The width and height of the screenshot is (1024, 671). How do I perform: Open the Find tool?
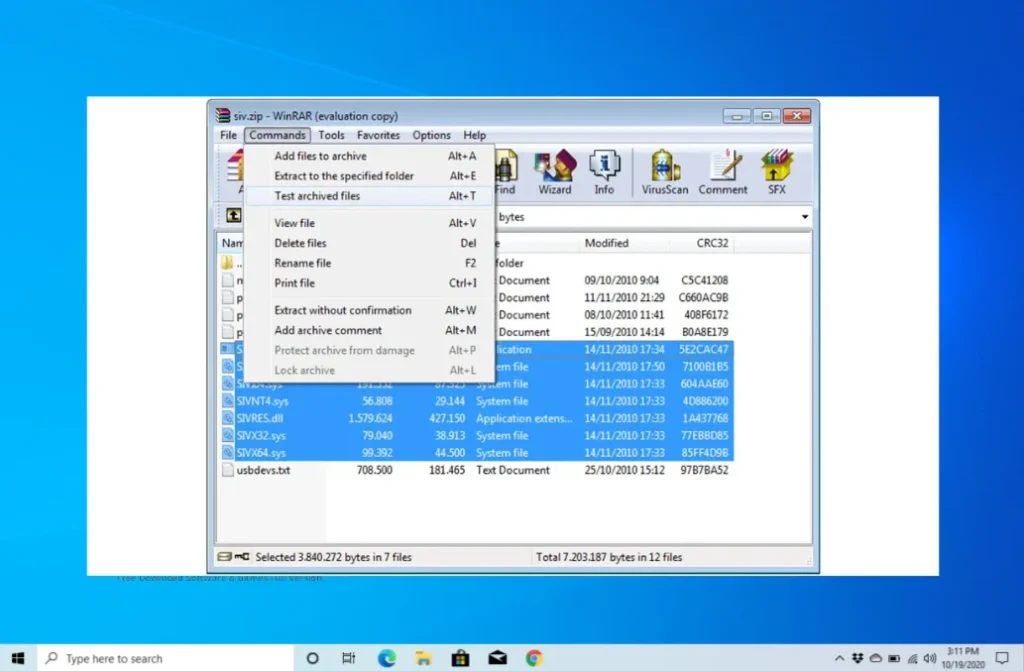coord(505,170)
